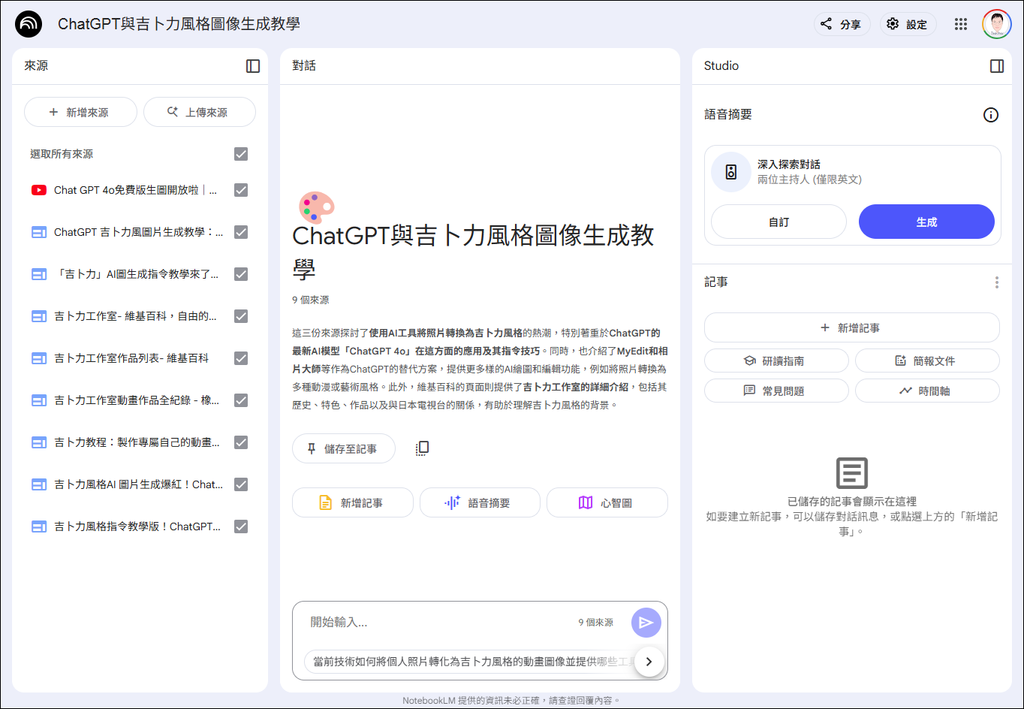
Task: Uncheck 吉卜力教程 source checkbox
Action: pyautogui.click(x=241, y=443)
